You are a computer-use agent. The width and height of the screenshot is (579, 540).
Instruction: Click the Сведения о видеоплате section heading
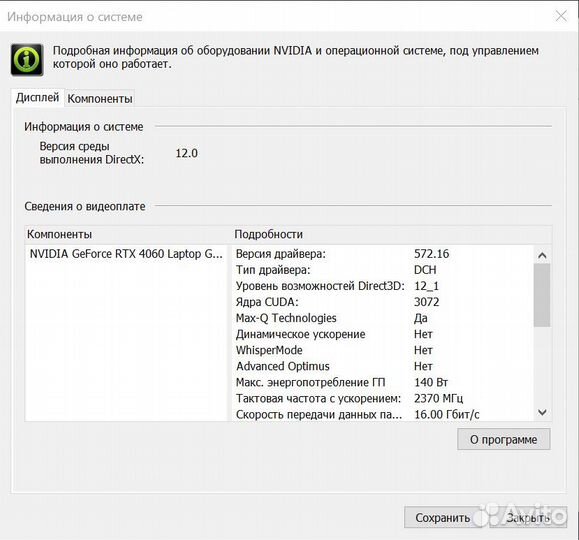[85, 206]
